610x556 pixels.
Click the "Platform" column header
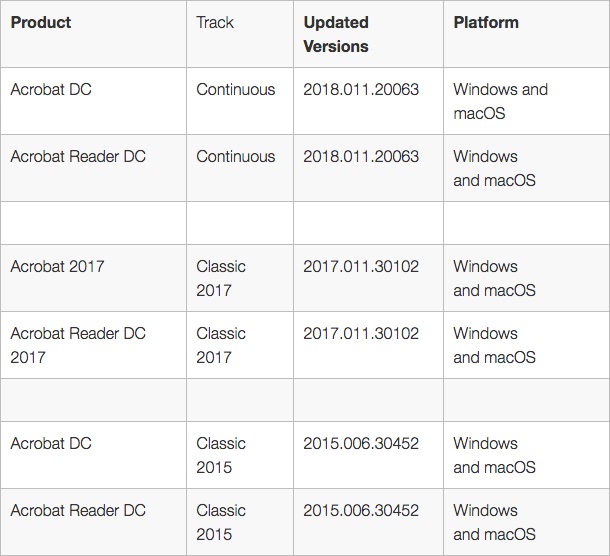(x=486, y=22)
